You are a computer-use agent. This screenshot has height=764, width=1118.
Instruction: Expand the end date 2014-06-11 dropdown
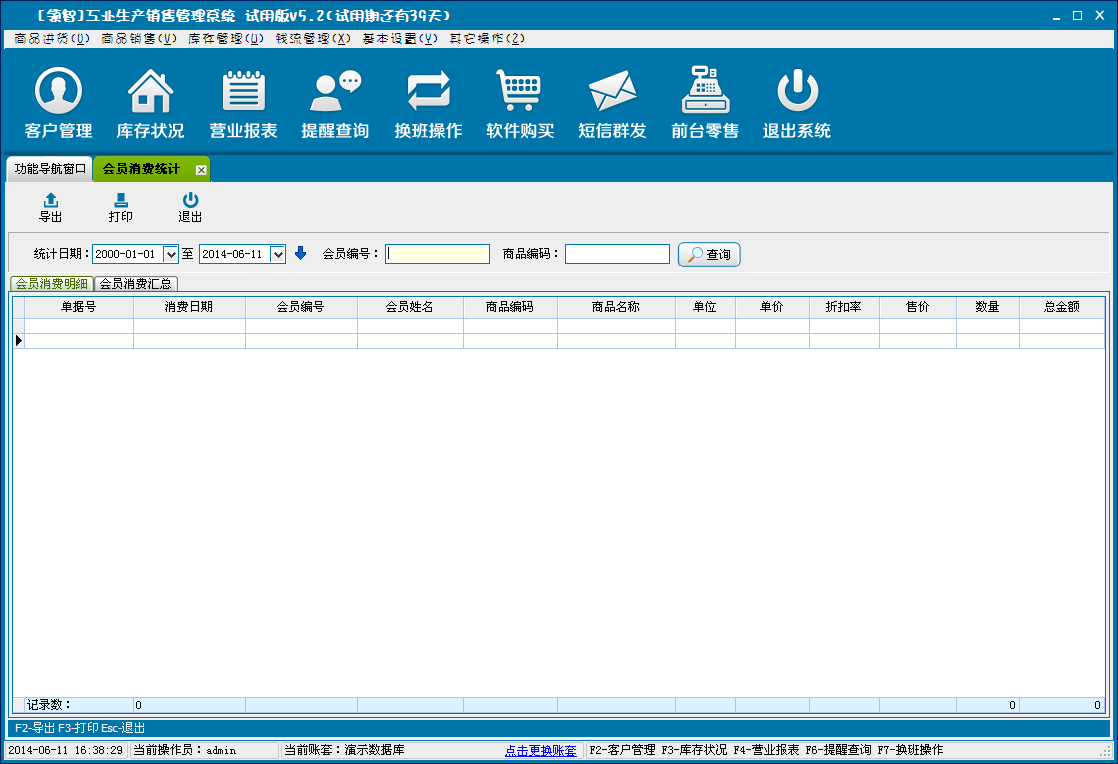(x=278, y=254)
